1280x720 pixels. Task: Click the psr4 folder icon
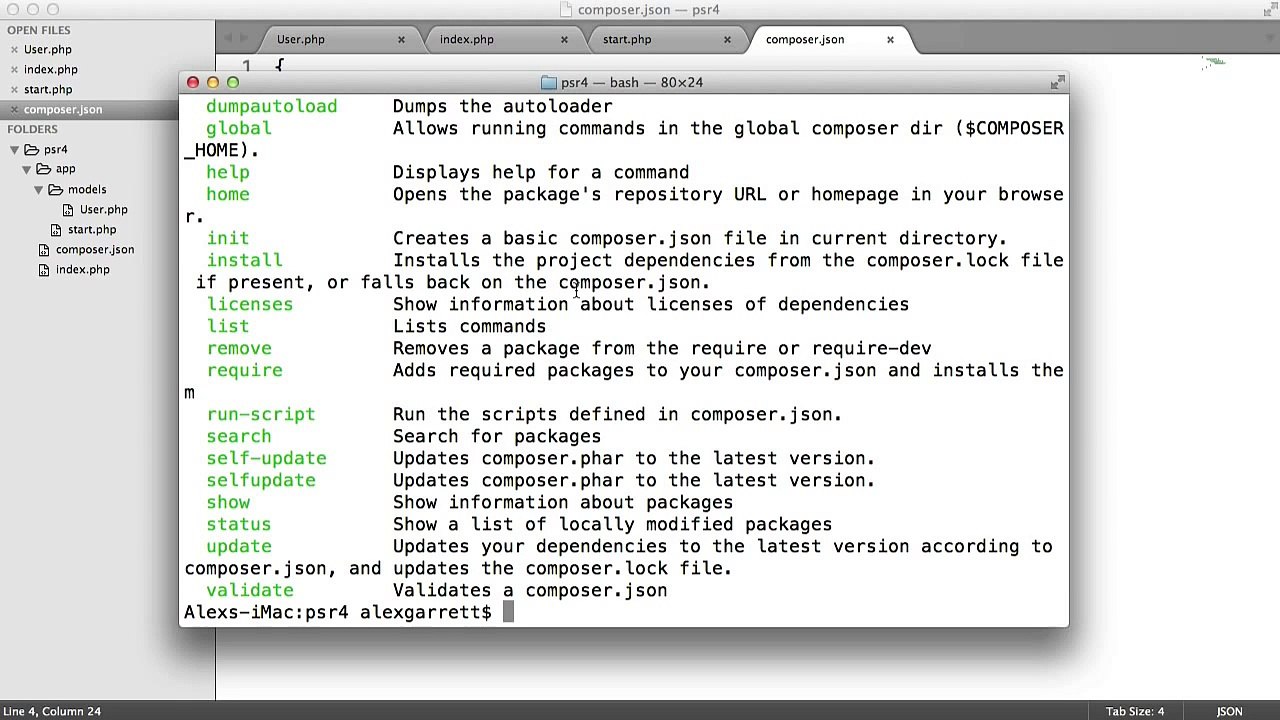tap(31, 149)
